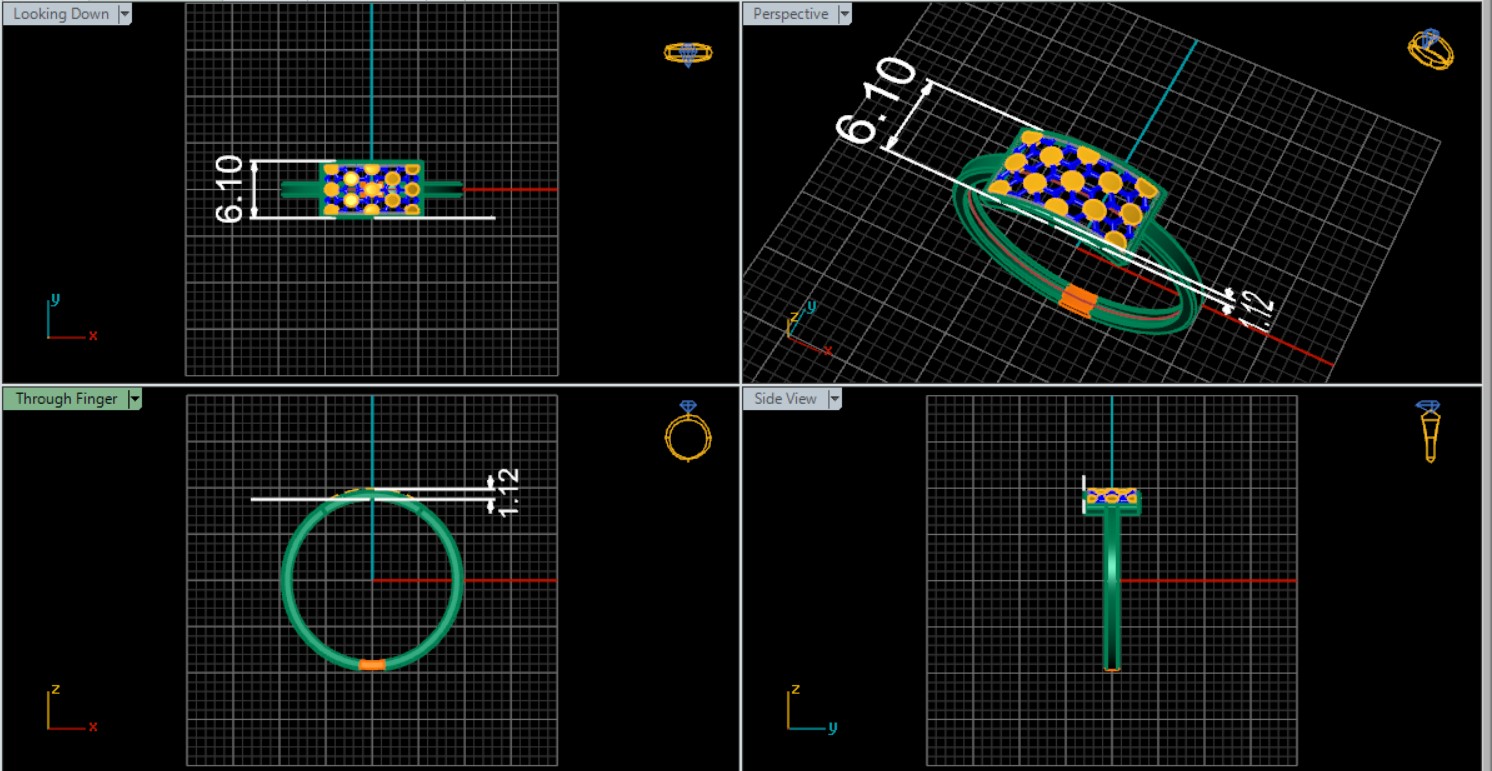Image resolution: width=1492 pixels, height=771 pixels.
Task: Expand the Side View viewport menu arrow
Action: (834, 399)
